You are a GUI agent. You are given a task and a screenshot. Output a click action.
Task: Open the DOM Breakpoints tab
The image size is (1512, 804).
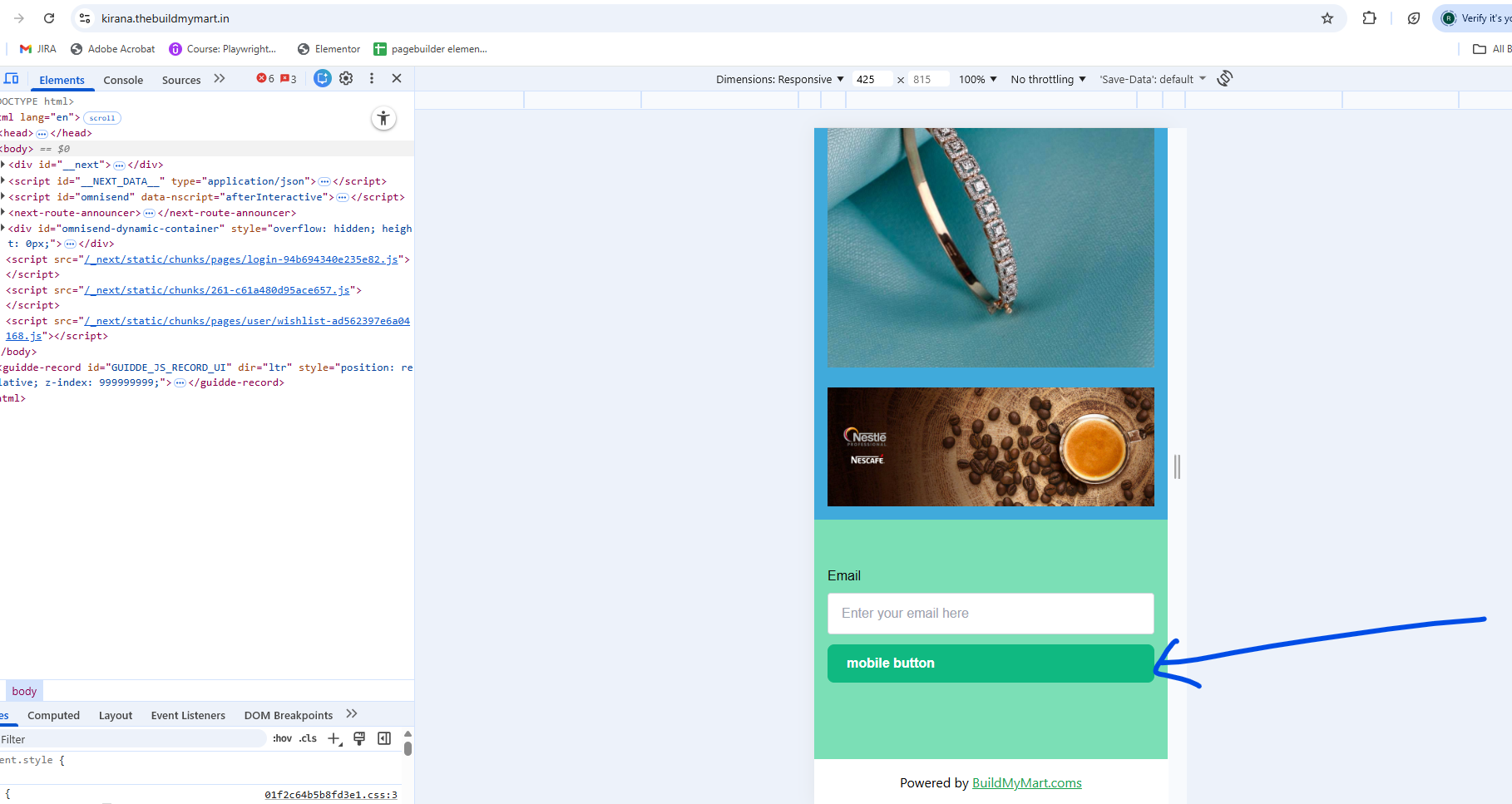[289, 715]
